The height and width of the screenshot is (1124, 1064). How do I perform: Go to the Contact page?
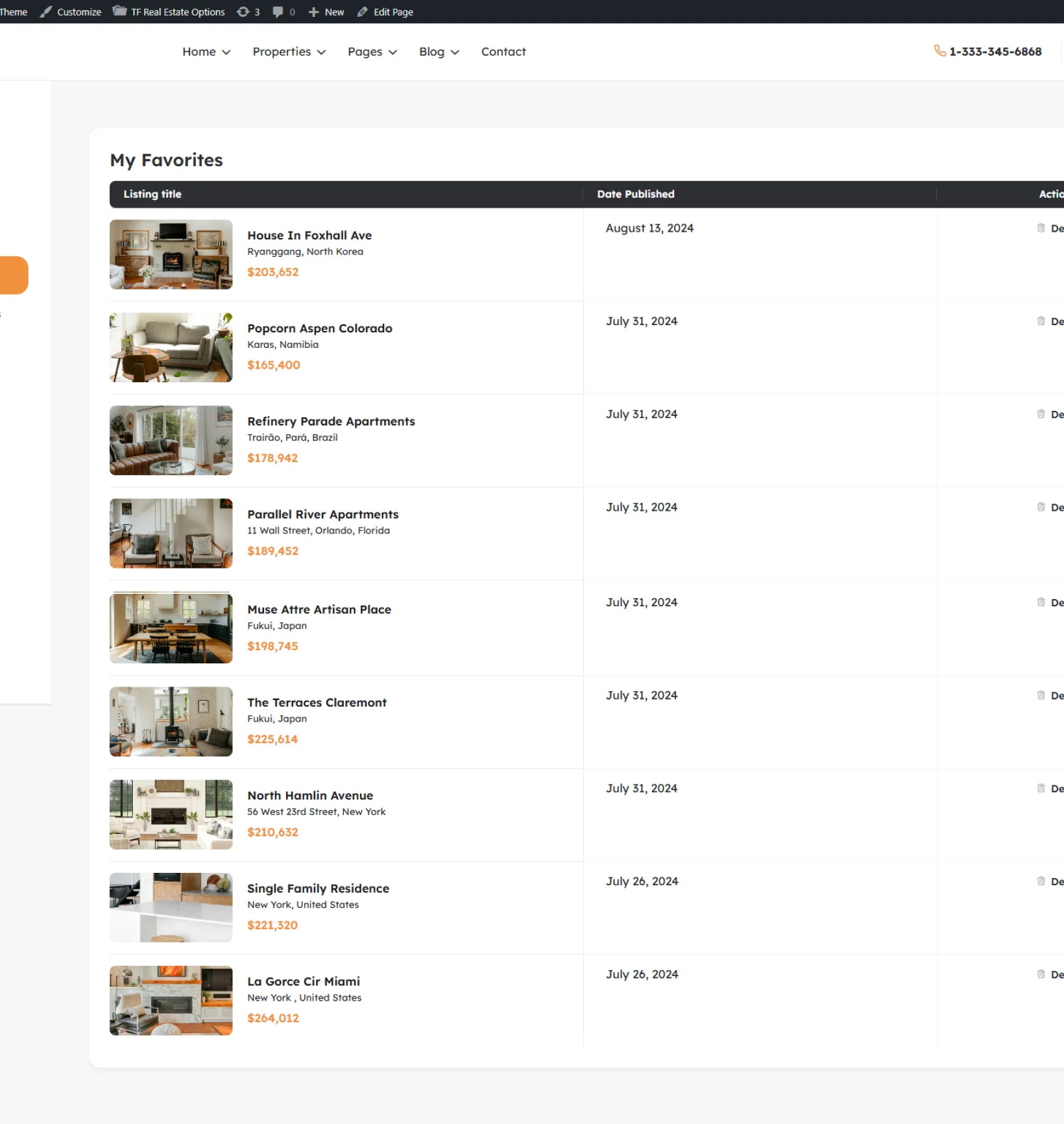coord(503,52)
